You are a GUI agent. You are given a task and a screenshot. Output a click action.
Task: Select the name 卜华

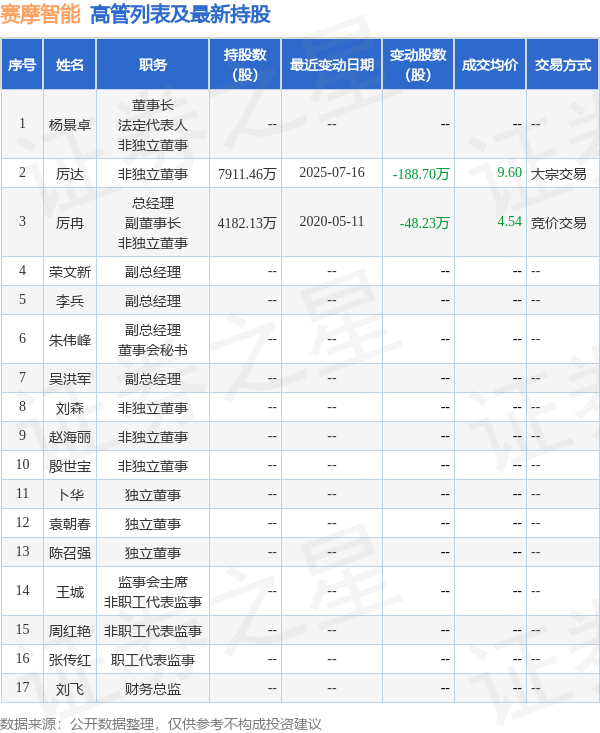click(x=71, y=495)
